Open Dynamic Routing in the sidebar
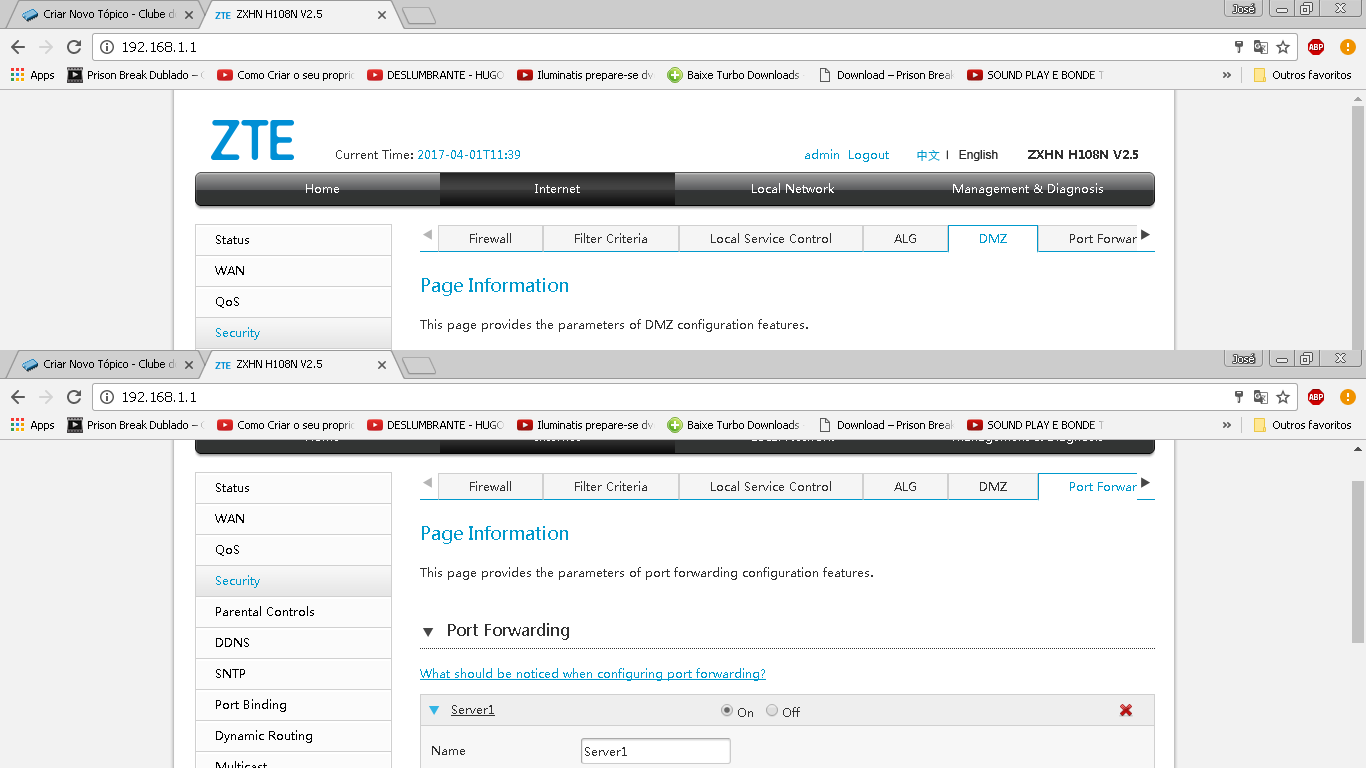The height and width of the screenshot is (768, 1366). (x=294, y=736)
